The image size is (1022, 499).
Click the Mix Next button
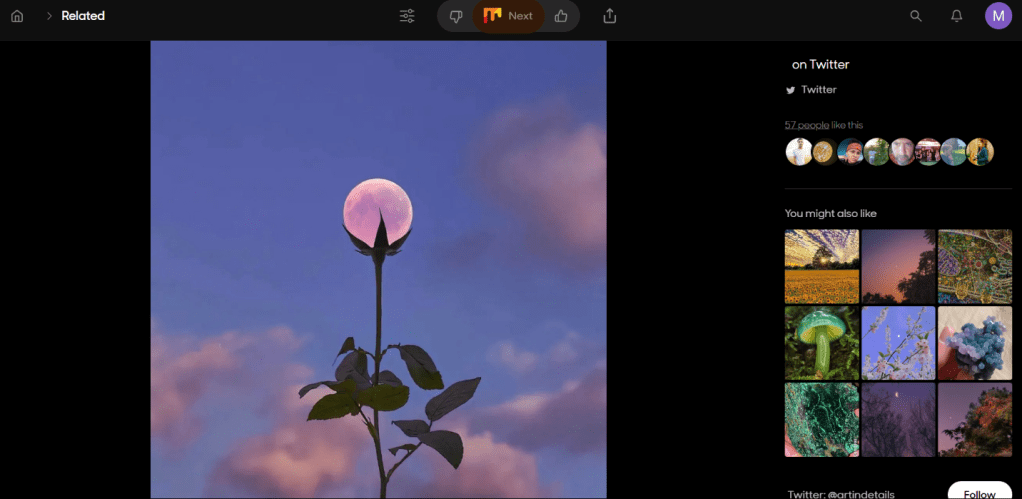click(508, 16)
